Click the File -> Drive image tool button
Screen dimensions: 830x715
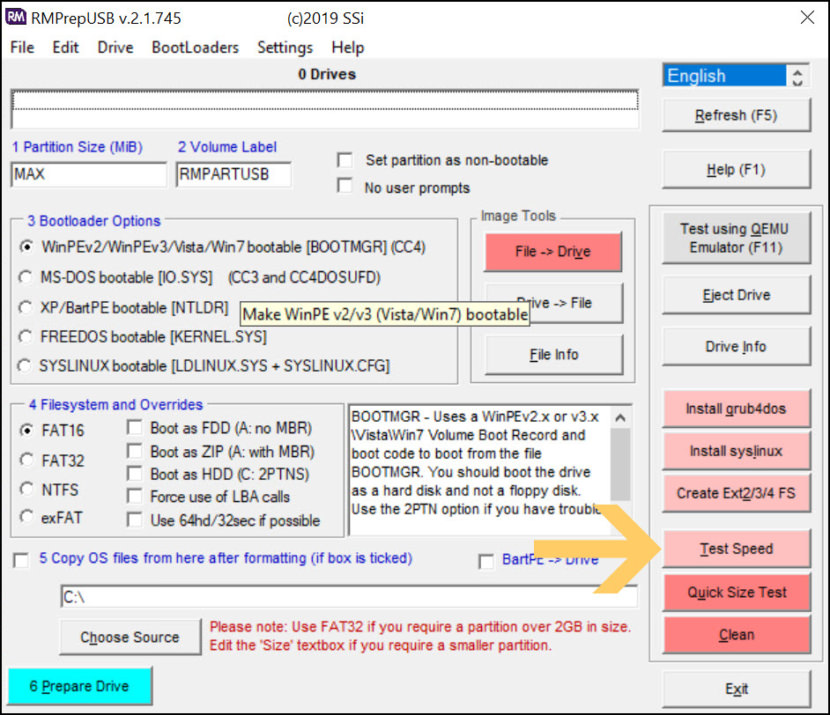[553, 253]
